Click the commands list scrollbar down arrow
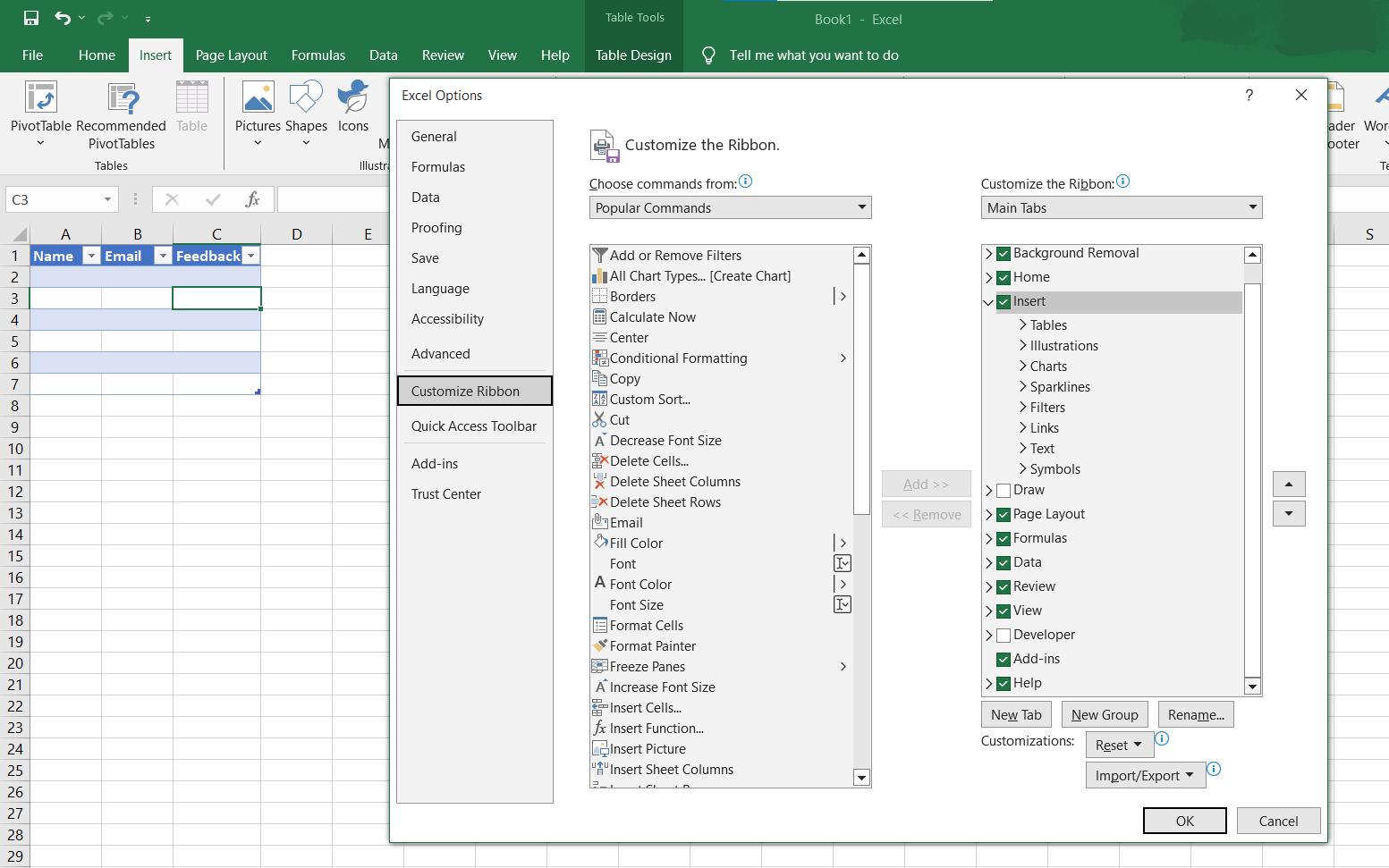The height and width of the screenshot is (868, 1389). tap(862, 778)
